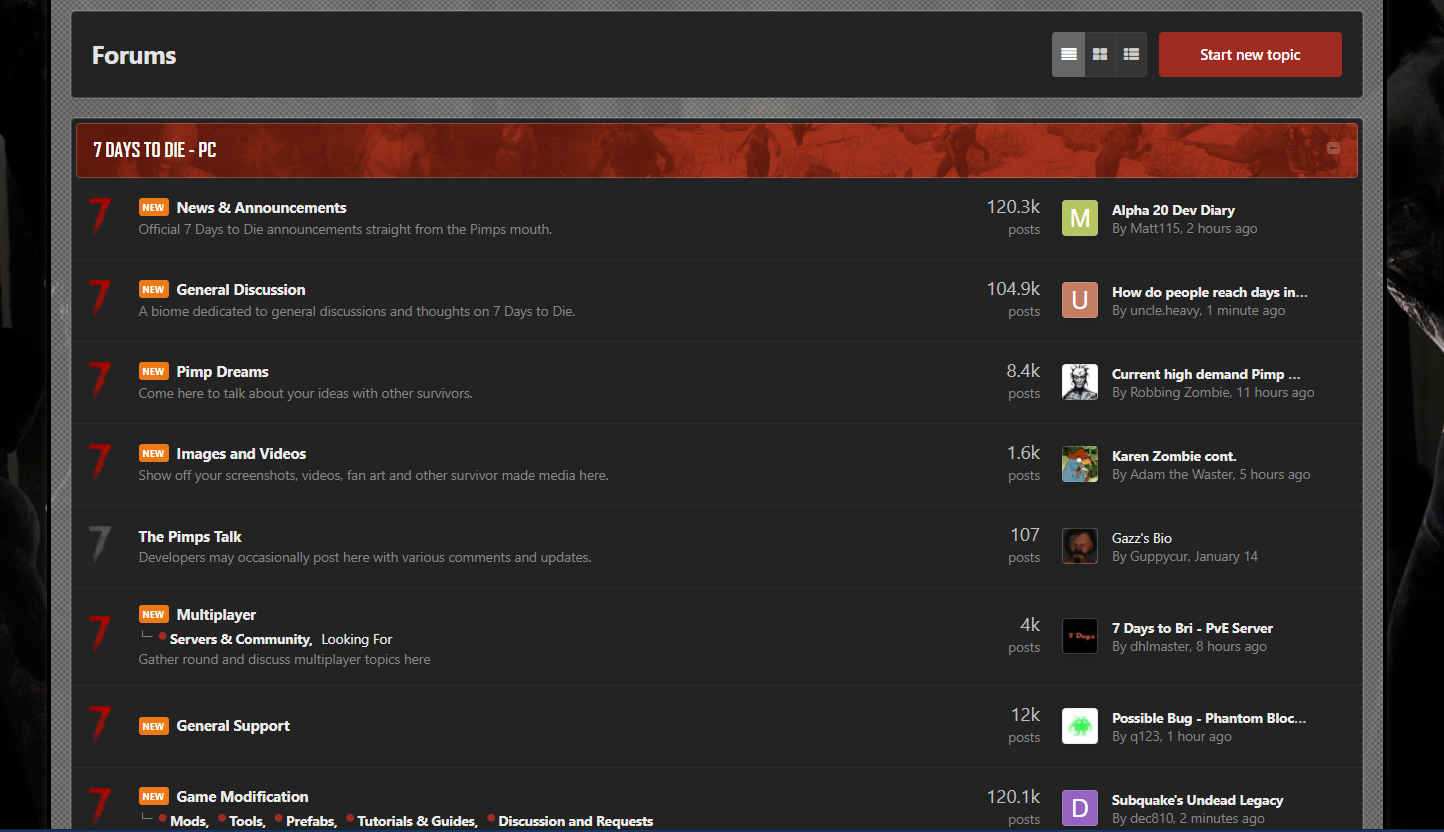Open Matt115's profile link

click(x=1155, y=228)
